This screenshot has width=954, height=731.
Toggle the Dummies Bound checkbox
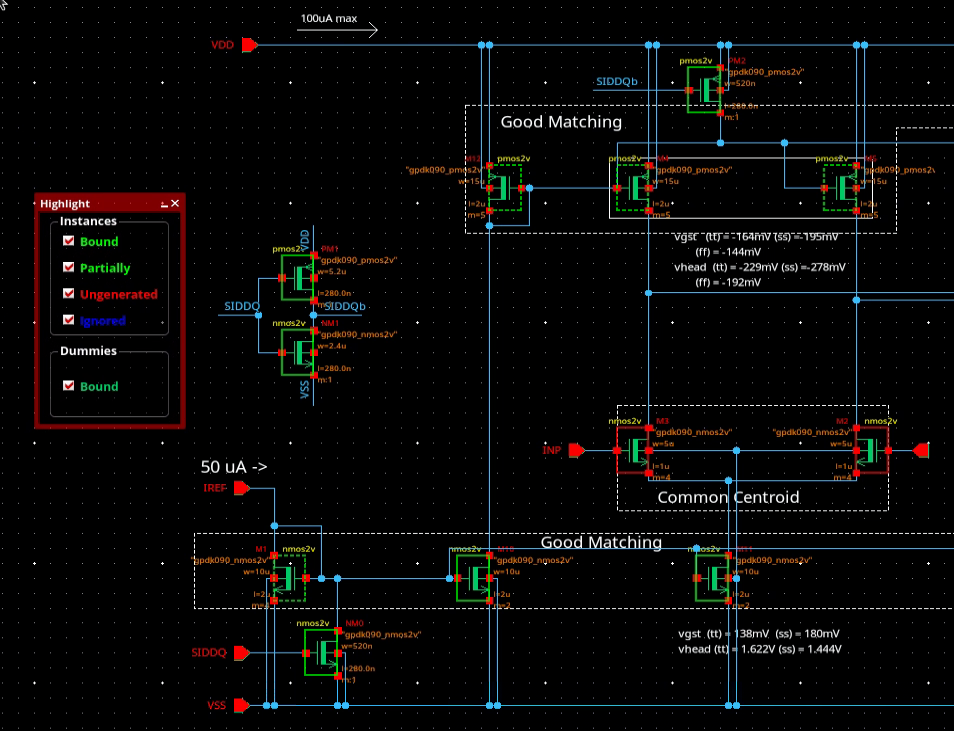[x=69, y=385]
